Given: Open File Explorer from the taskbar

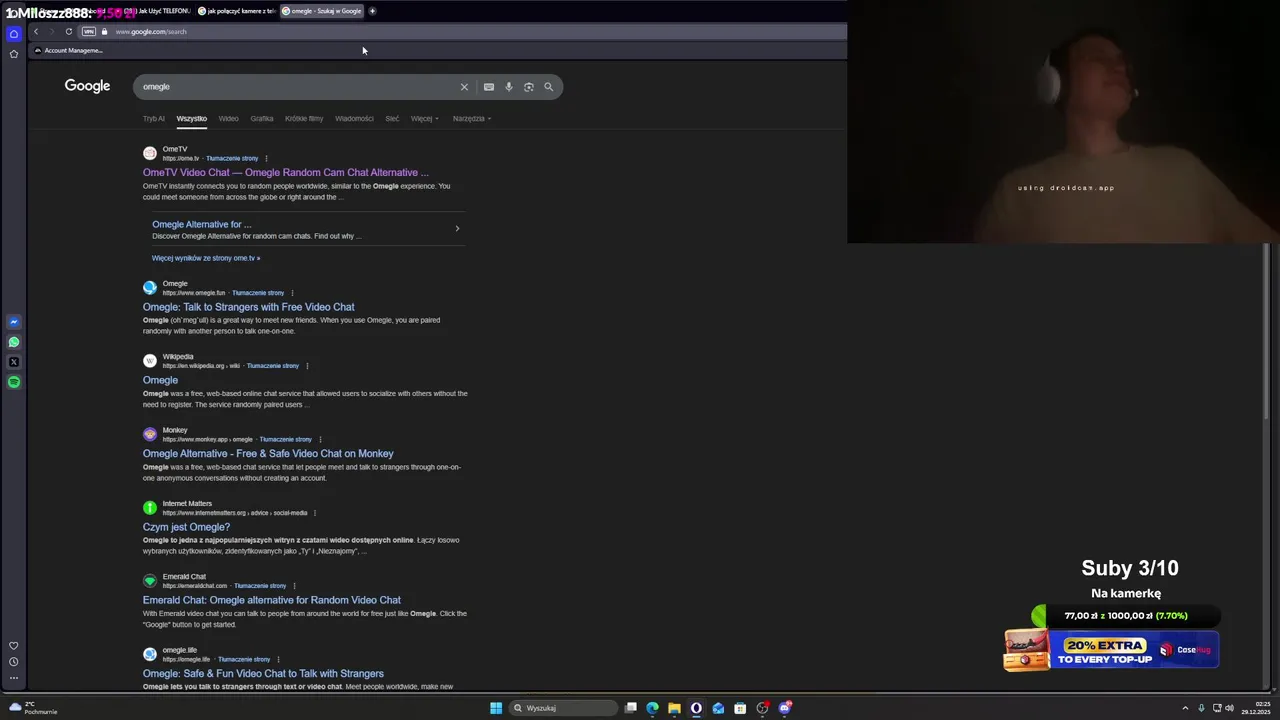Looking at the screenshot, I should [x=674, y=708].
